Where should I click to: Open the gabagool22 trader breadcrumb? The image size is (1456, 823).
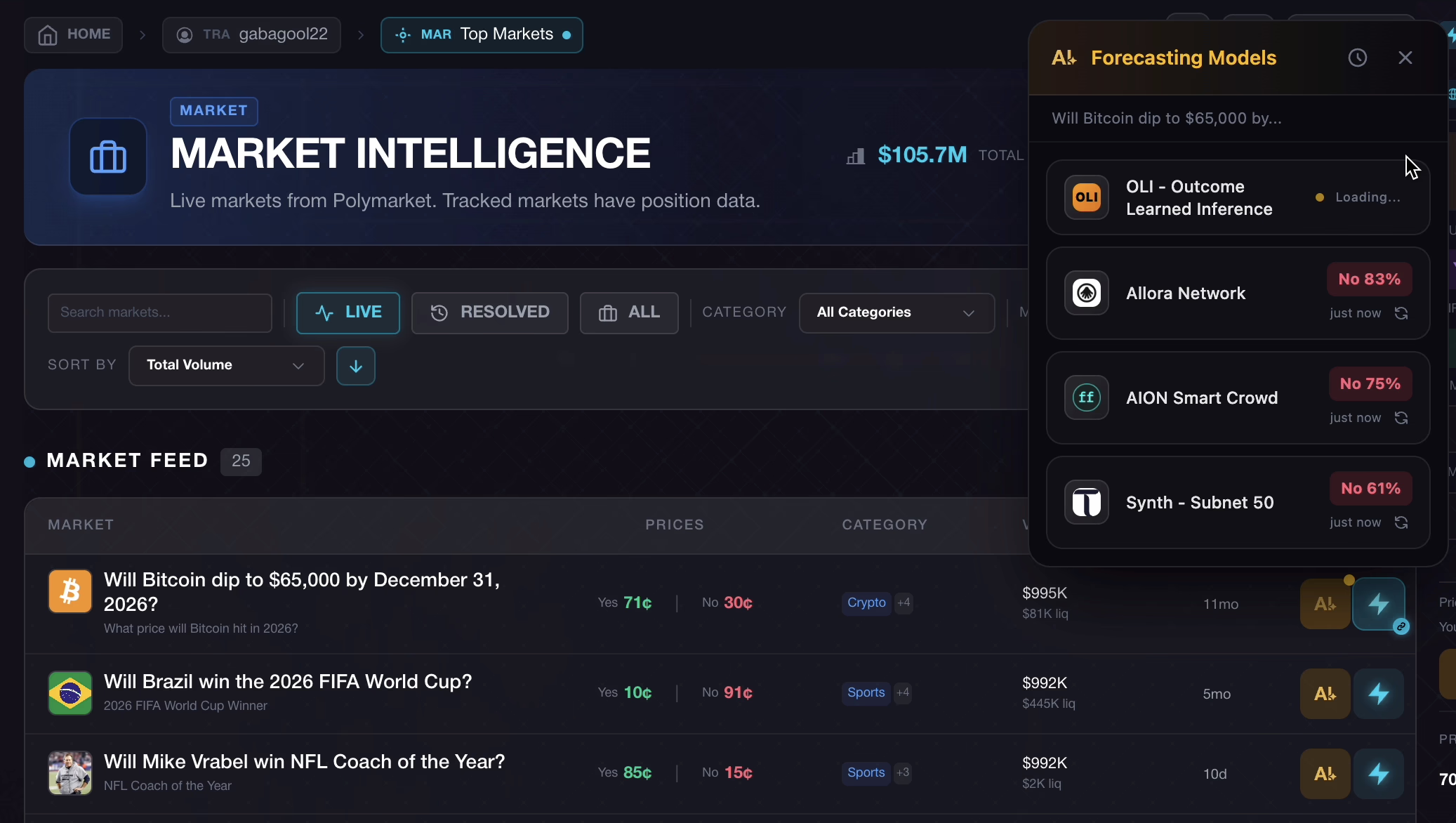pyautogui.click(x=251, y=34)
